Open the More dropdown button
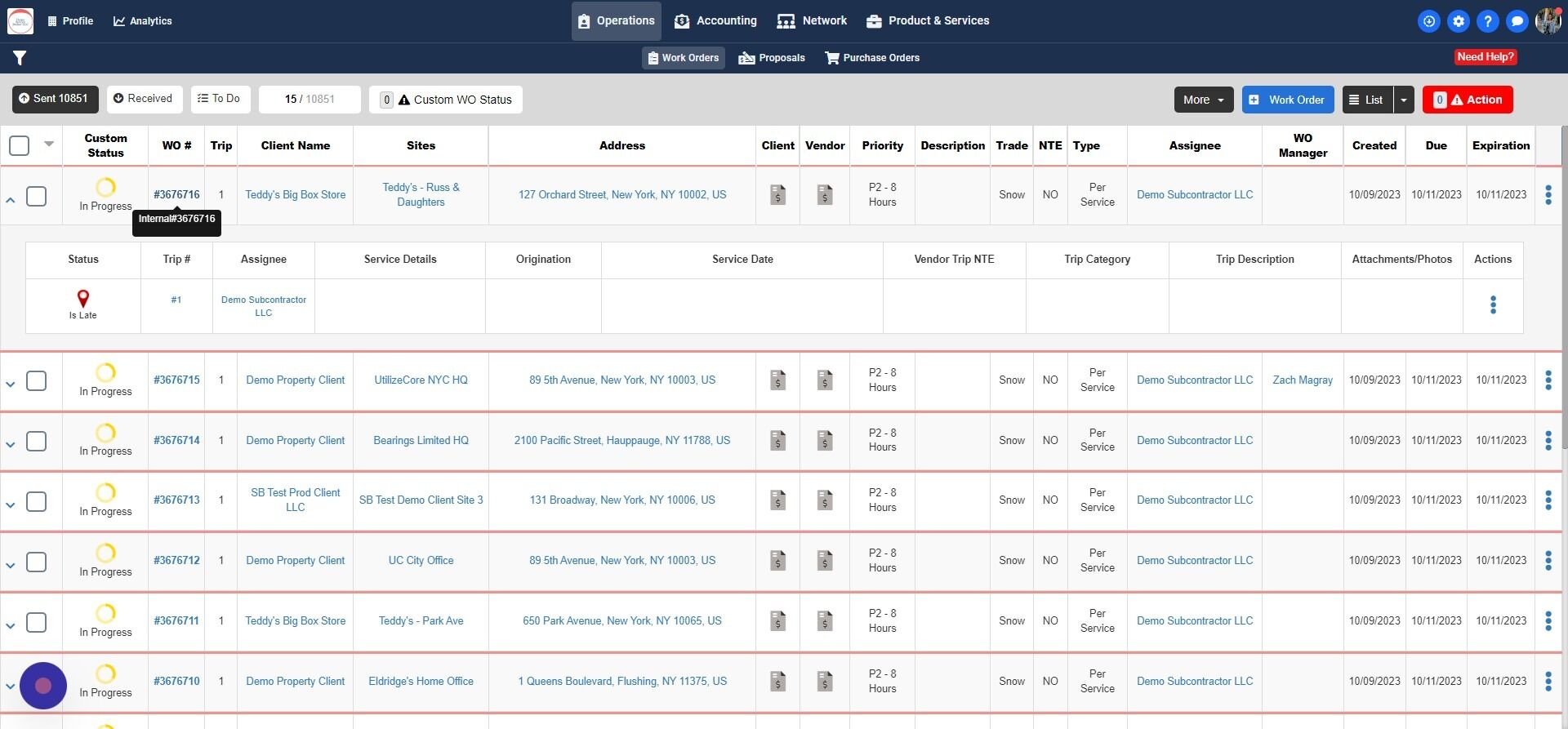This screenshot has height=729, width=1568. pos(1203,100)
